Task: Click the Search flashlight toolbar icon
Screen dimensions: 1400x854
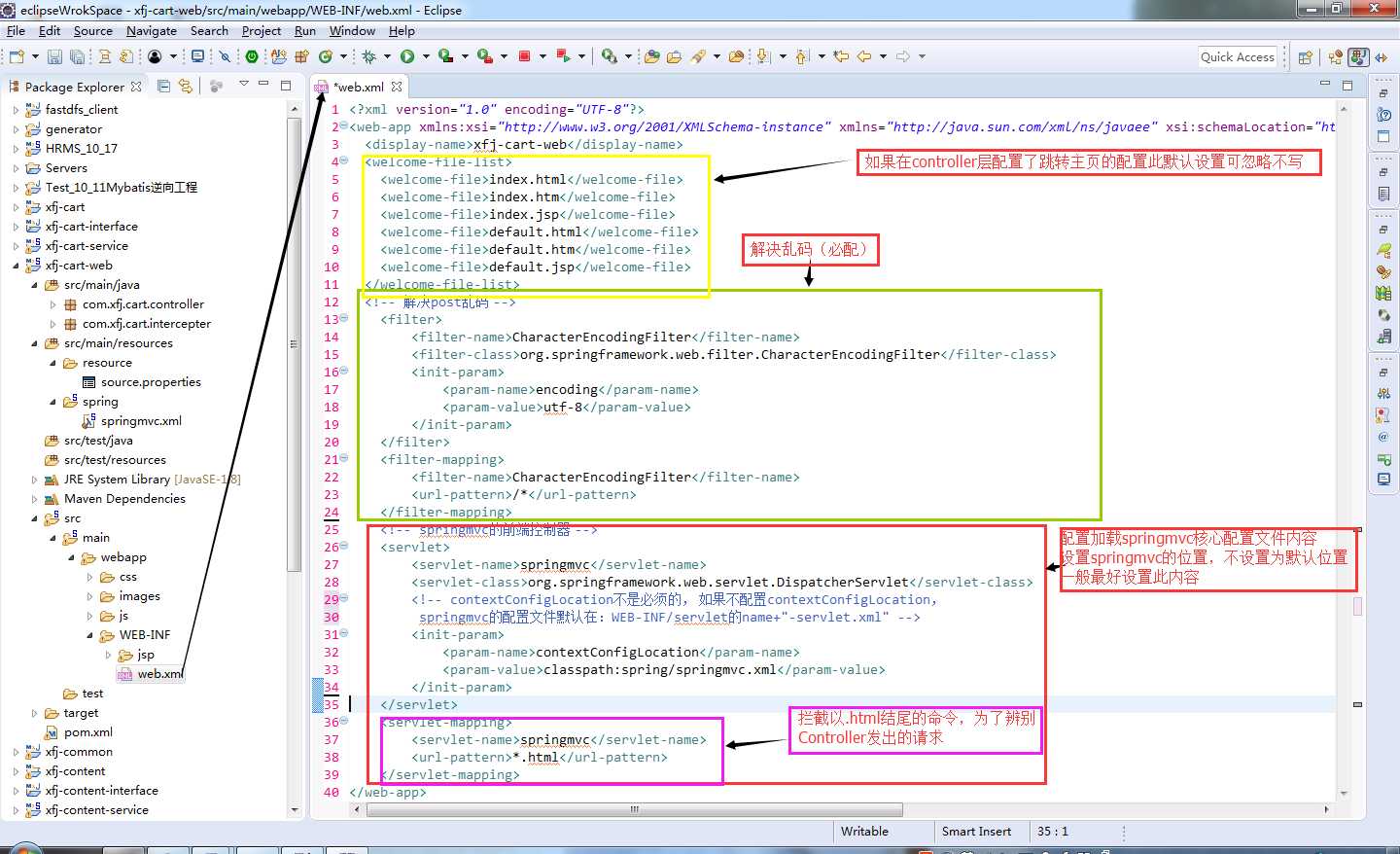Action: [698, 56]
